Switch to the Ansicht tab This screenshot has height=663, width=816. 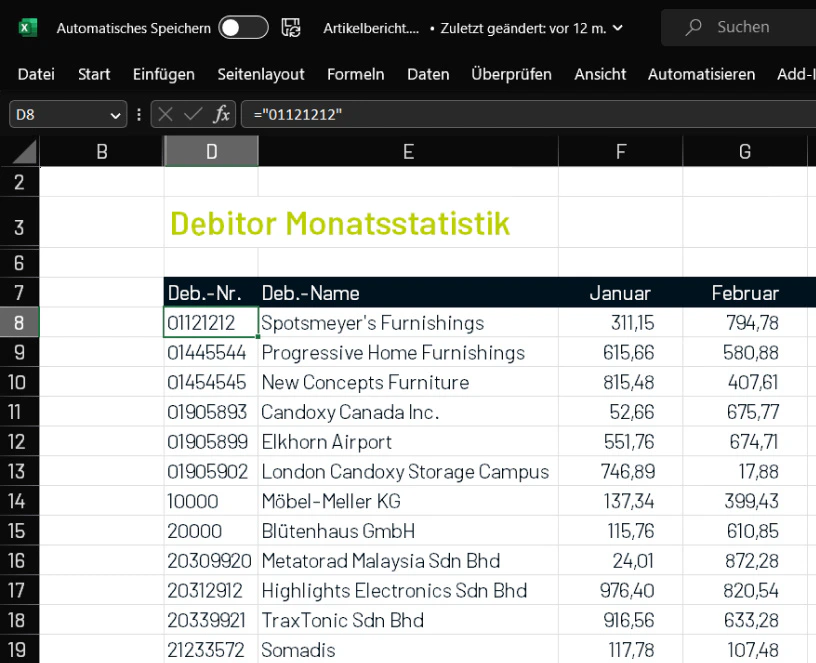coord(600,74)
